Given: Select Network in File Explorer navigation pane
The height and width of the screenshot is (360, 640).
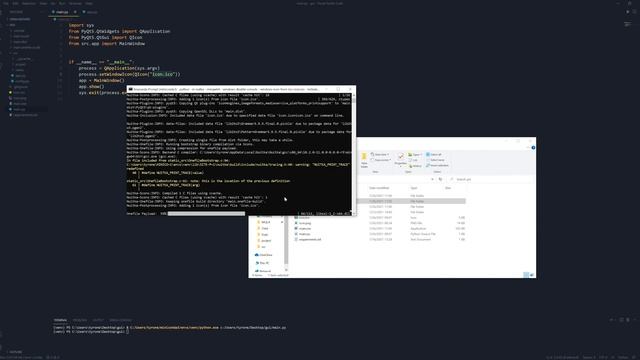Looking at the screenshot, I should [263, 271].
